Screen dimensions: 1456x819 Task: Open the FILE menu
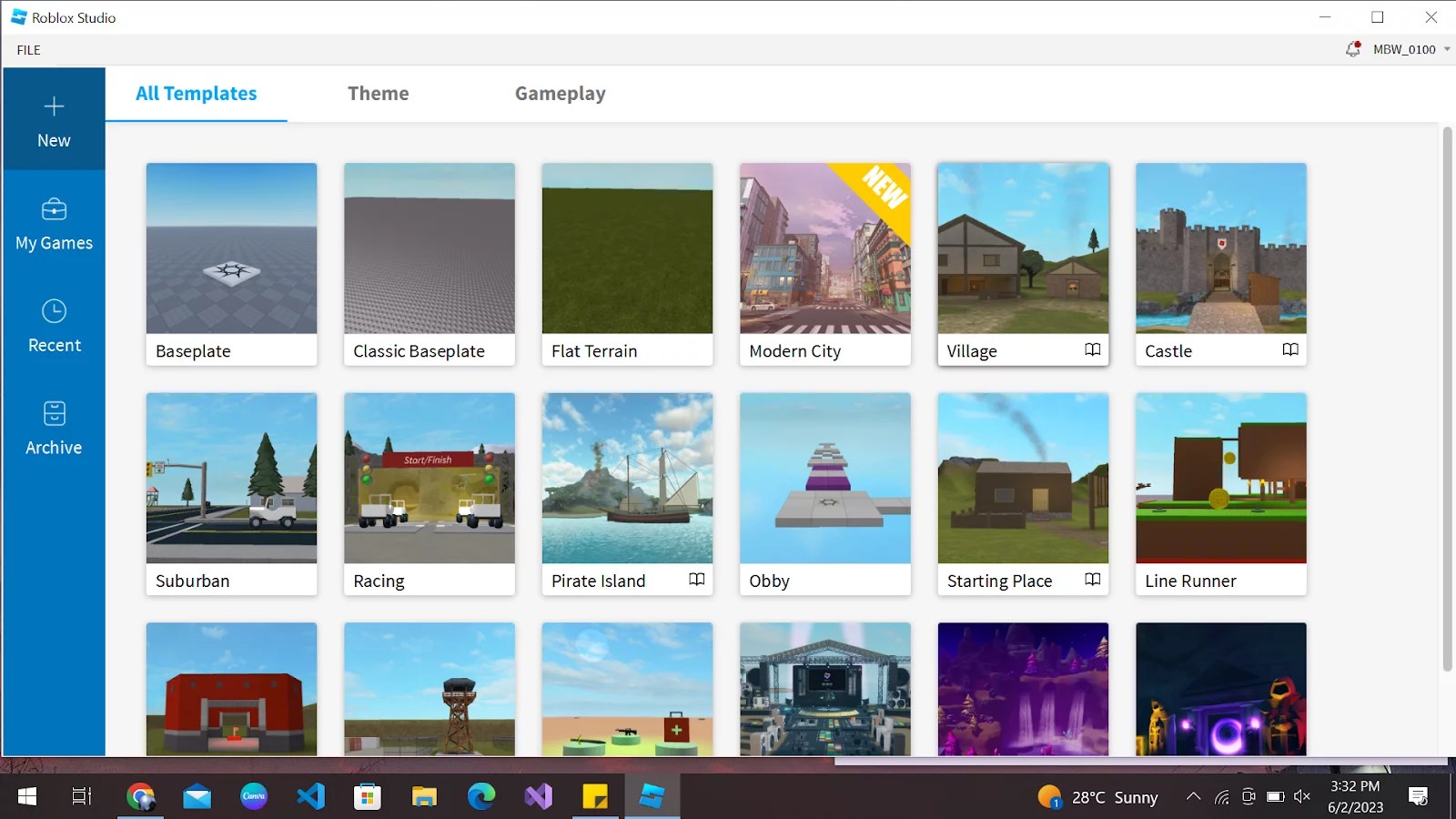tap(28, 50)
